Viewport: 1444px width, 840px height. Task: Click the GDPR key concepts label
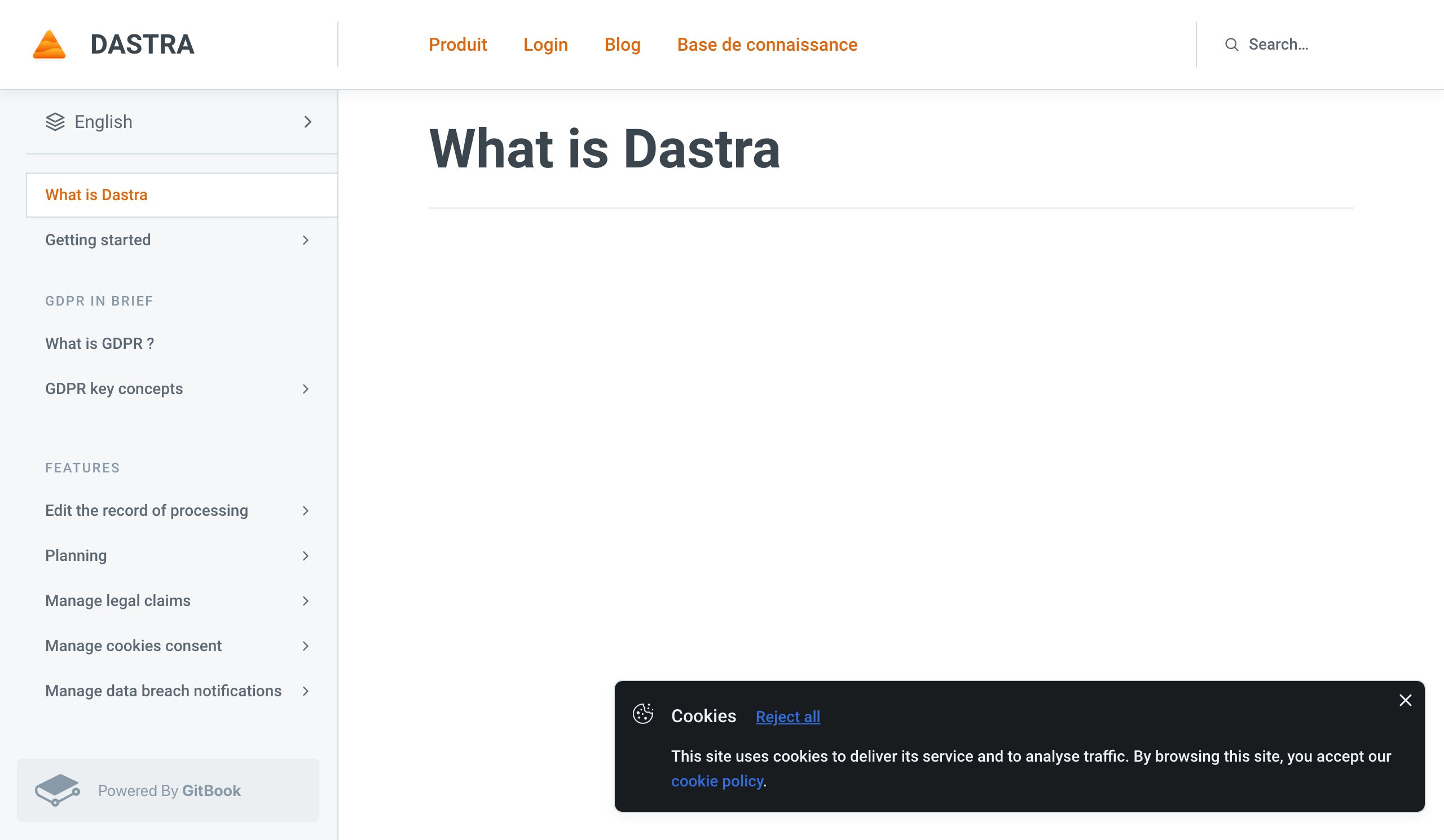tap(114, 389)
